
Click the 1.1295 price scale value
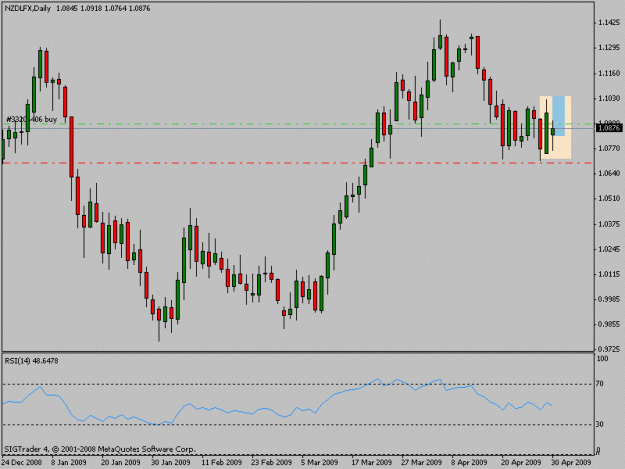(609, 48)
